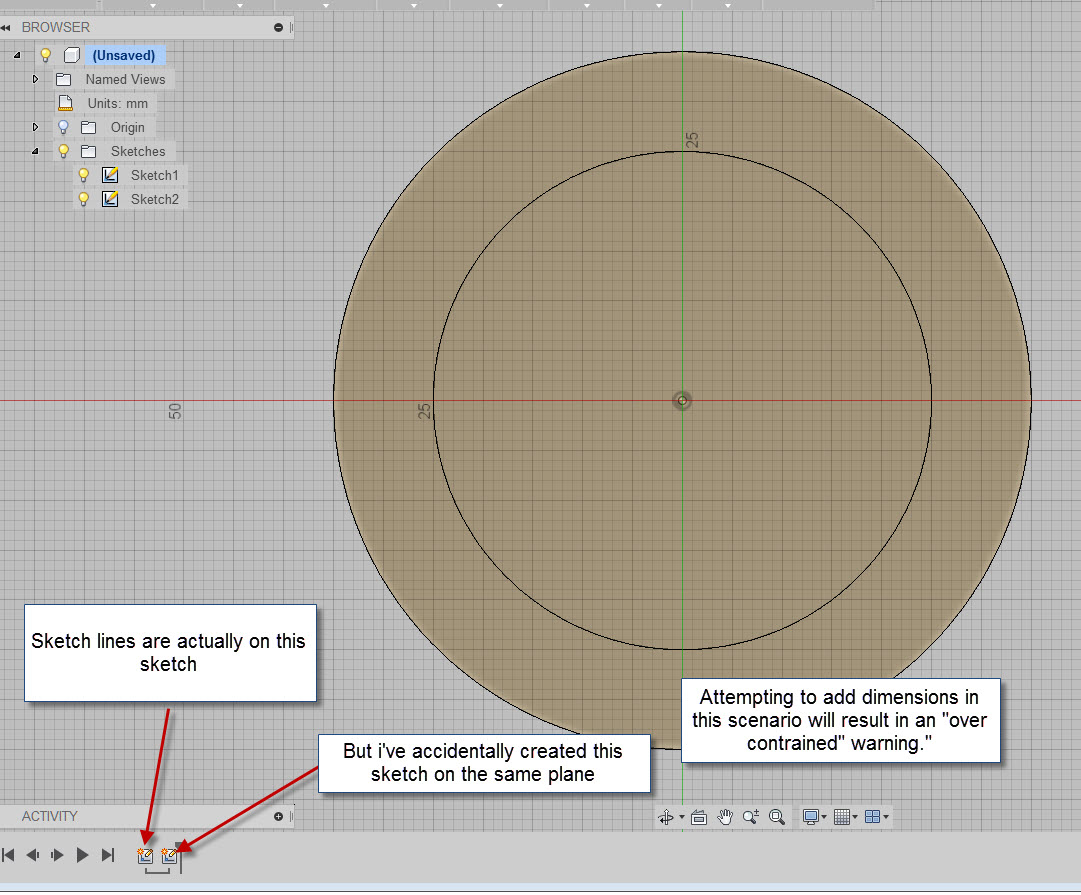Select the Zoom magnifier tool
The height and width of the screenshot is (895, 1081).
coord(751,817)
